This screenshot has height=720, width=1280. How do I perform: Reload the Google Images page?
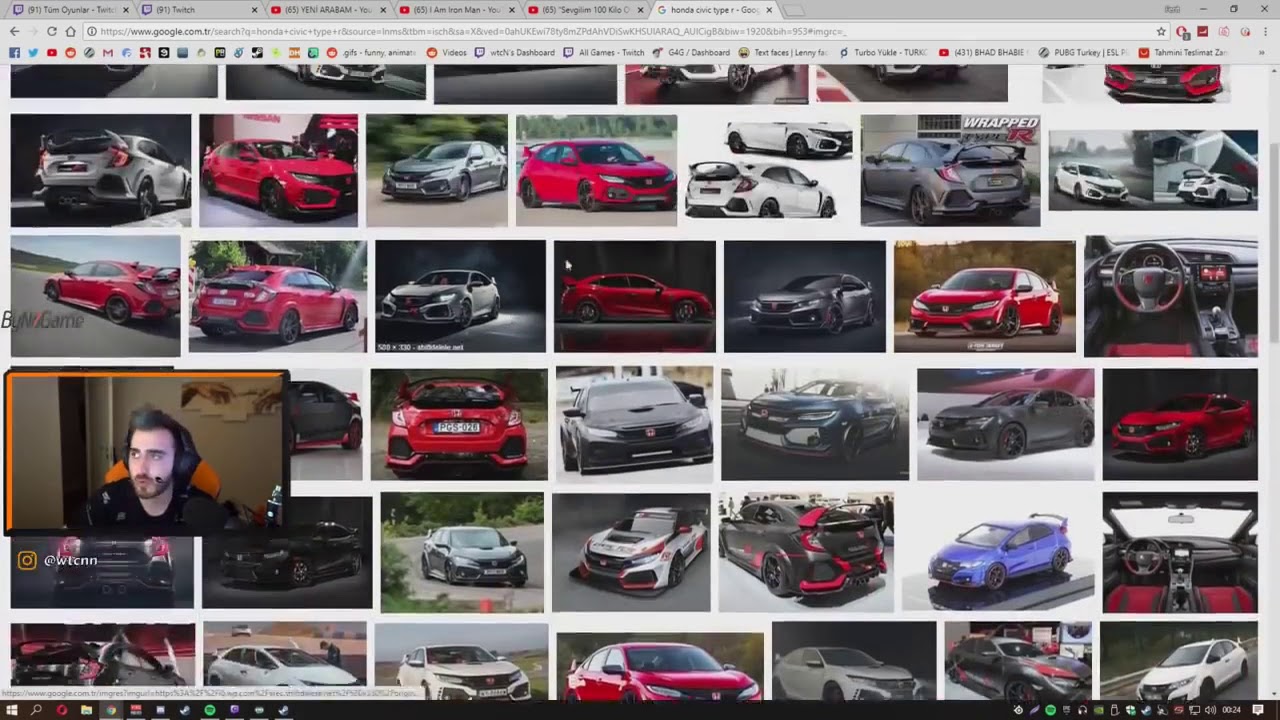(51, 31)
